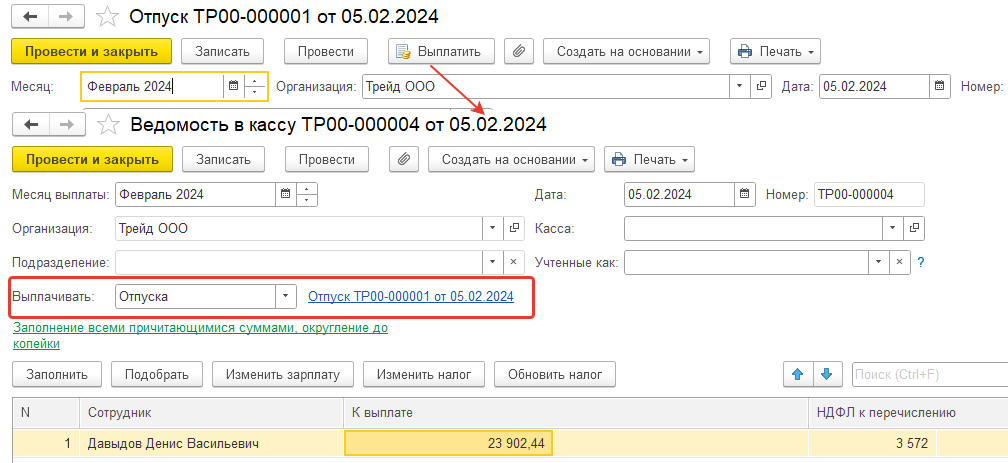This screenshot has height=463, width=1008.
Task: Click the Выплатить button
Action: [x=442, y=51]
